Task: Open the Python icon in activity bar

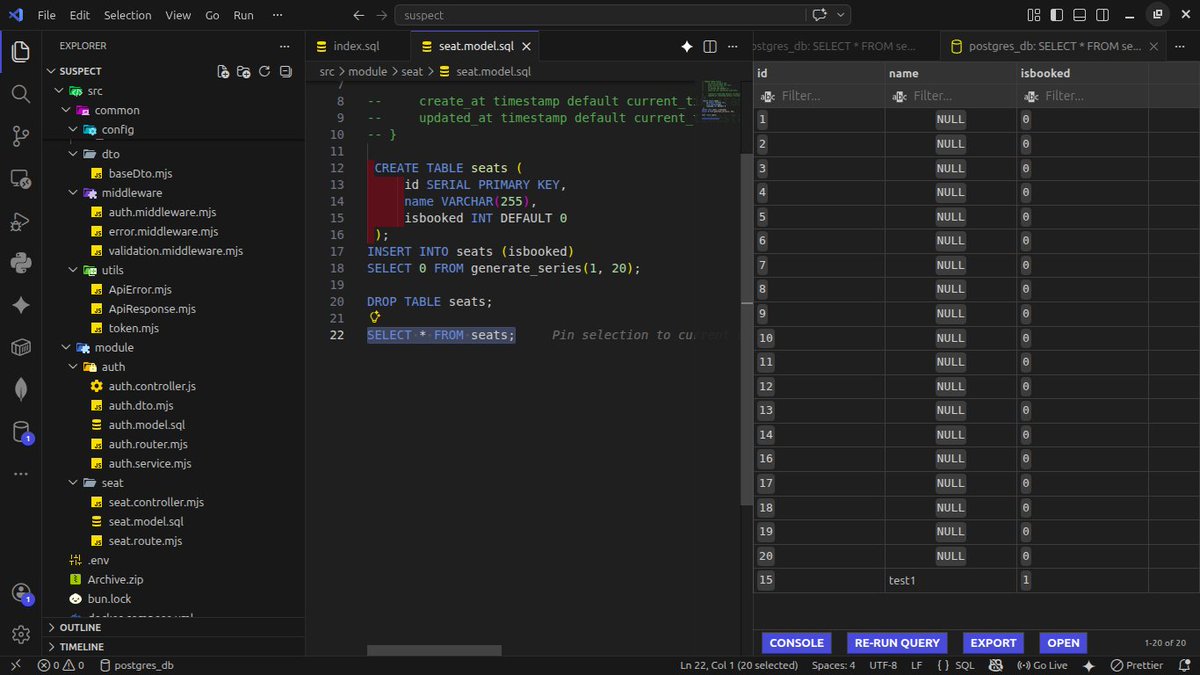Action: point(21,263)
